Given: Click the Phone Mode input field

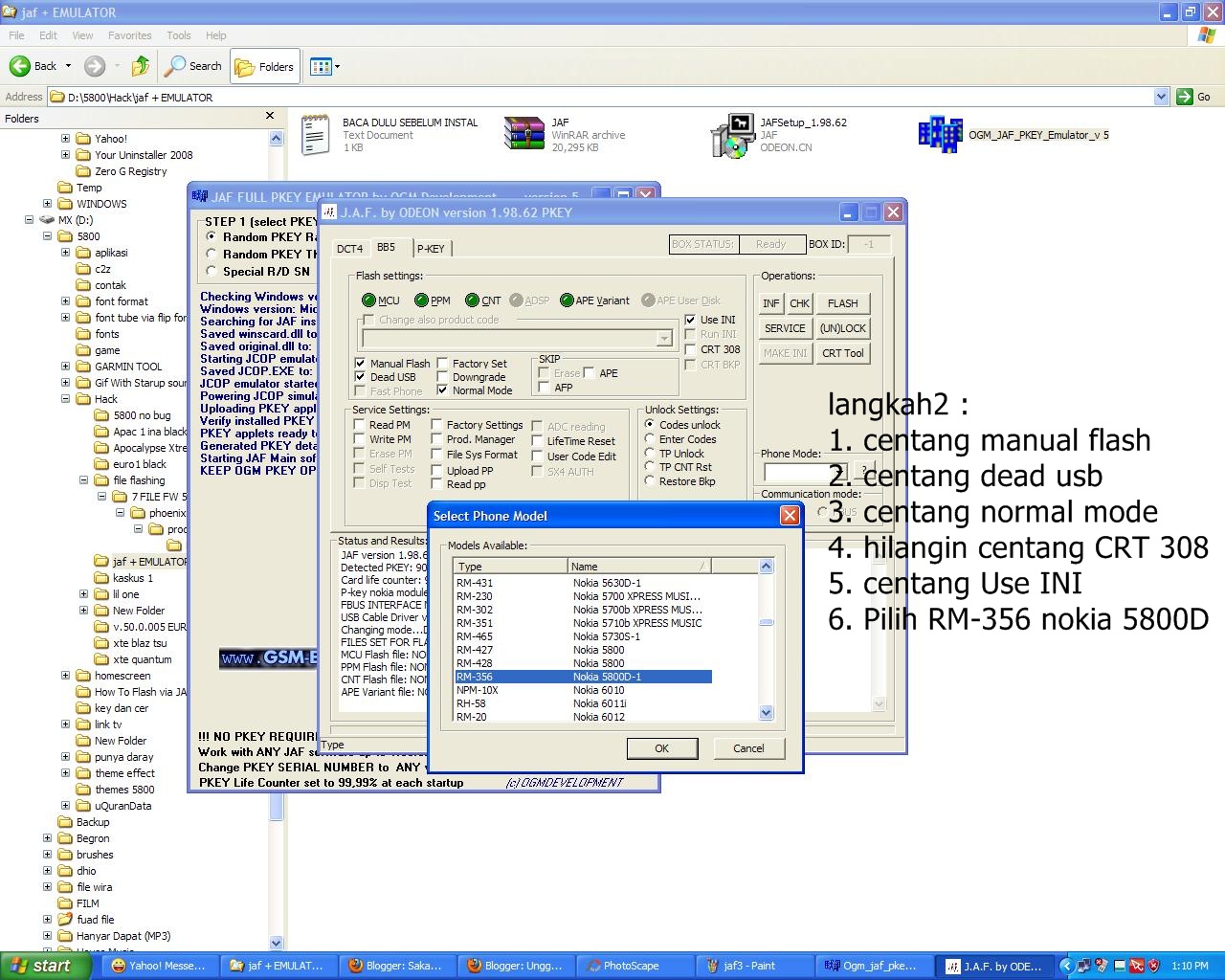Looking at the screenshot, I should (805, 472).
